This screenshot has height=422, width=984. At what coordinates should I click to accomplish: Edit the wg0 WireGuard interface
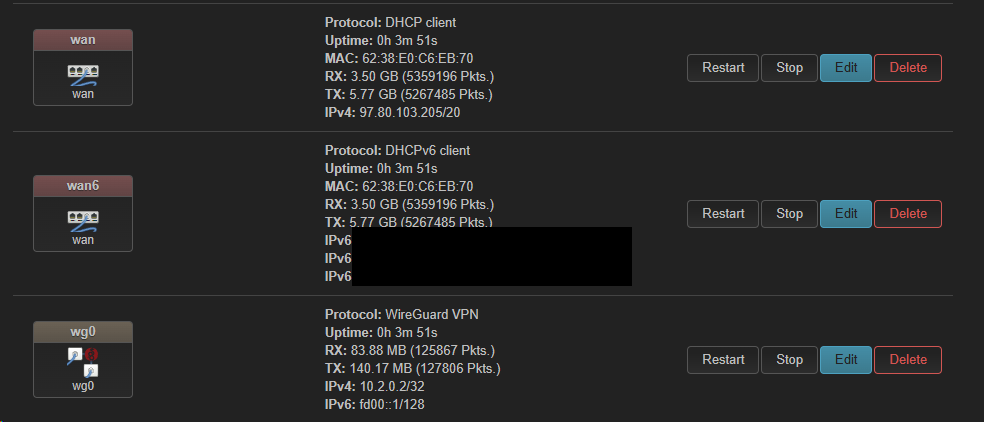[x=845, y=359]
